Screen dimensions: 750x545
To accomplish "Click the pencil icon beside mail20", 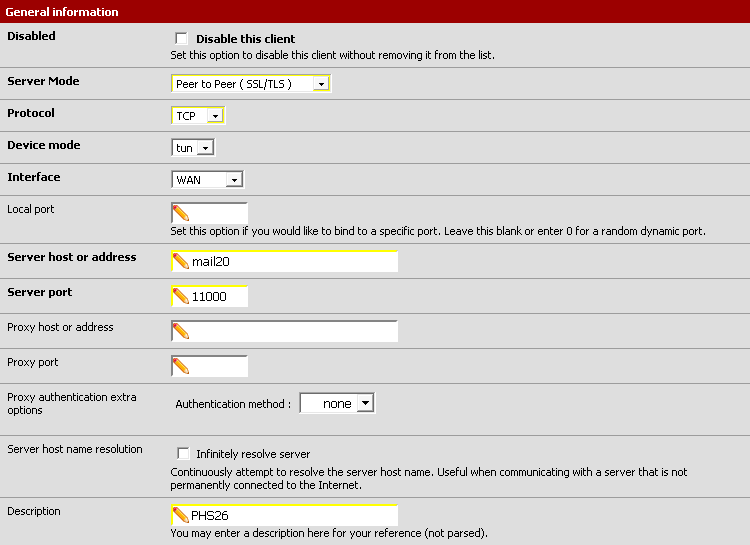I will [x=181, y=261].
